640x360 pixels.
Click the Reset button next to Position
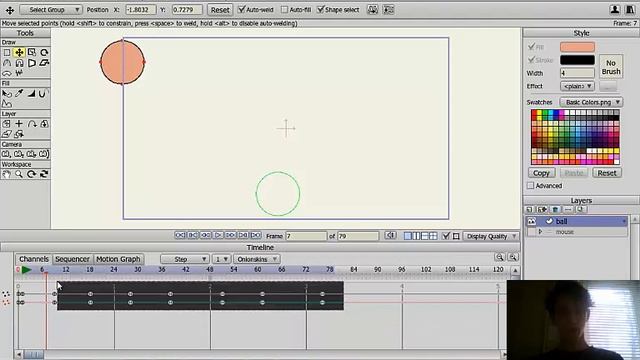point(220,10)
